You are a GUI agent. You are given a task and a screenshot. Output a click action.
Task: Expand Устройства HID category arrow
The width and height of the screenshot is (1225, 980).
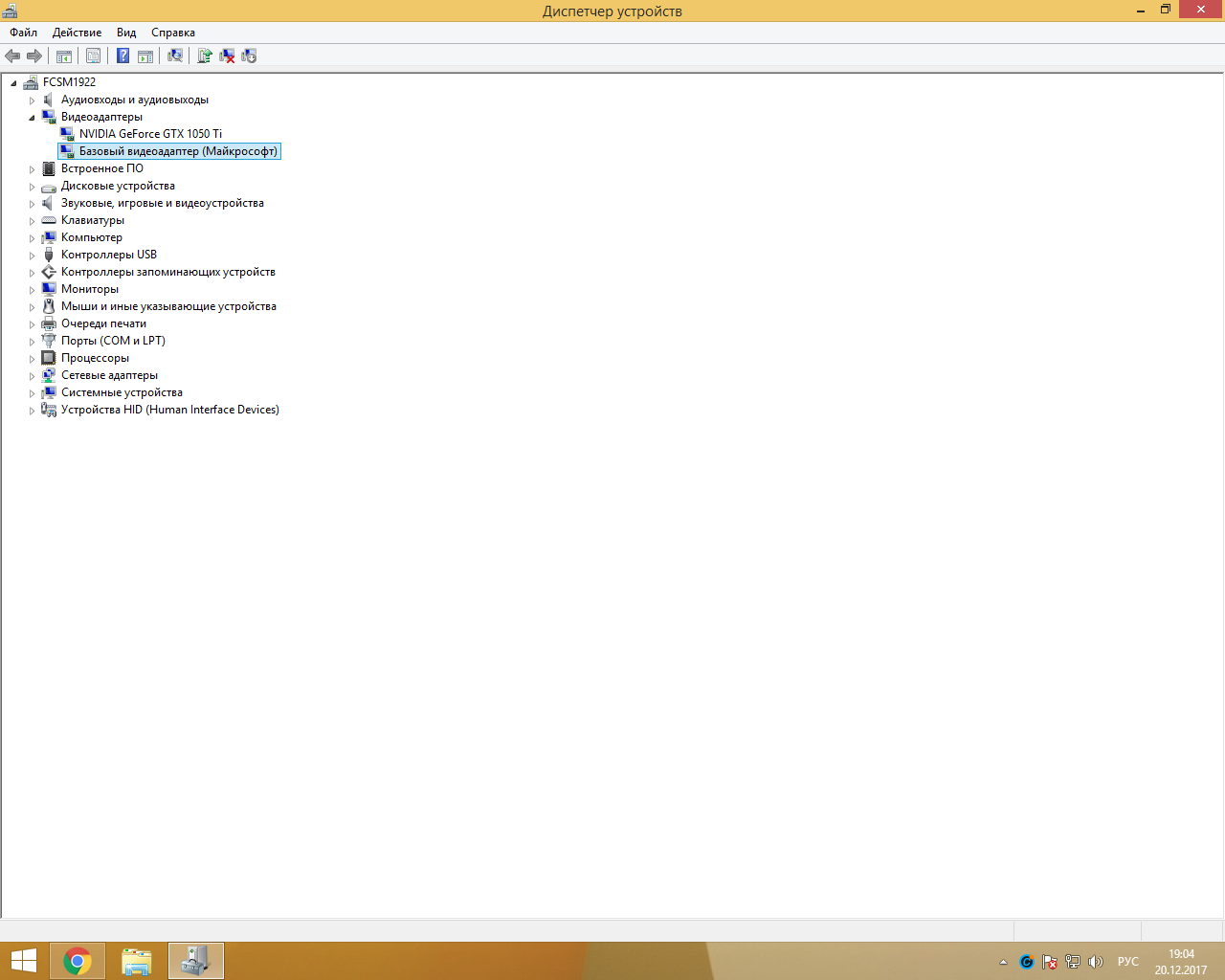(32, 410)
